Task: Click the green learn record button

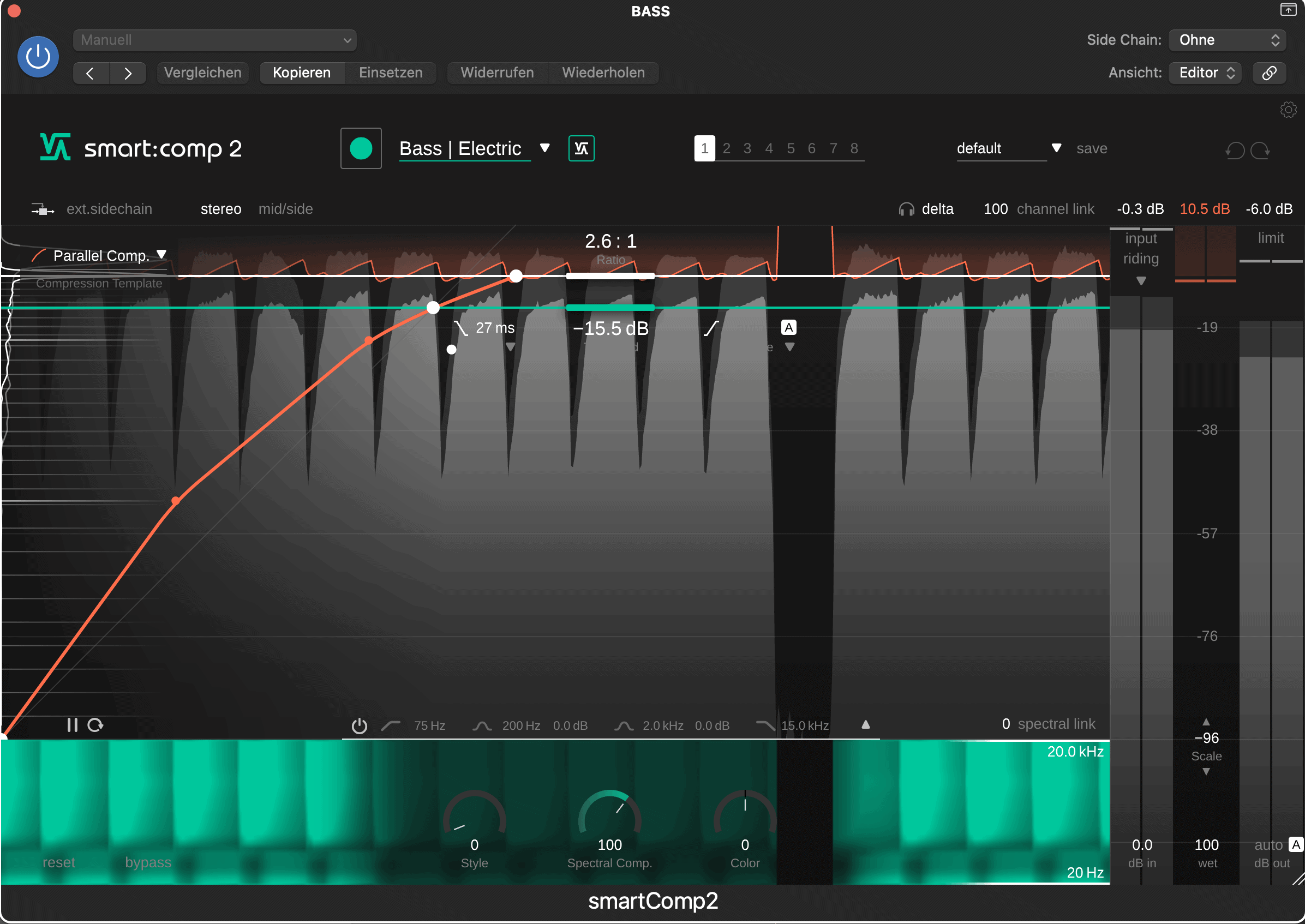Action: pyautogui.click(x=361, y=148)
